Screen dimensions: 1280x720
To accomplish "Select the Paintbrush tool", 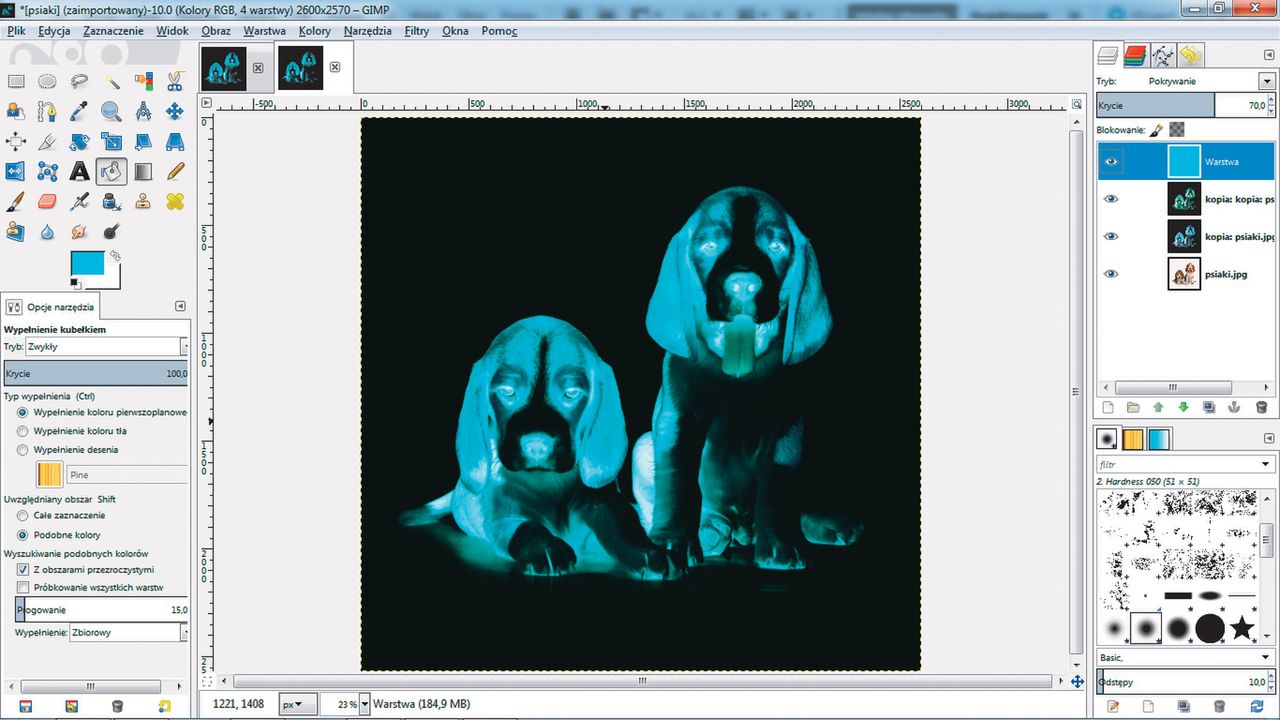I will tap(16, 202).
